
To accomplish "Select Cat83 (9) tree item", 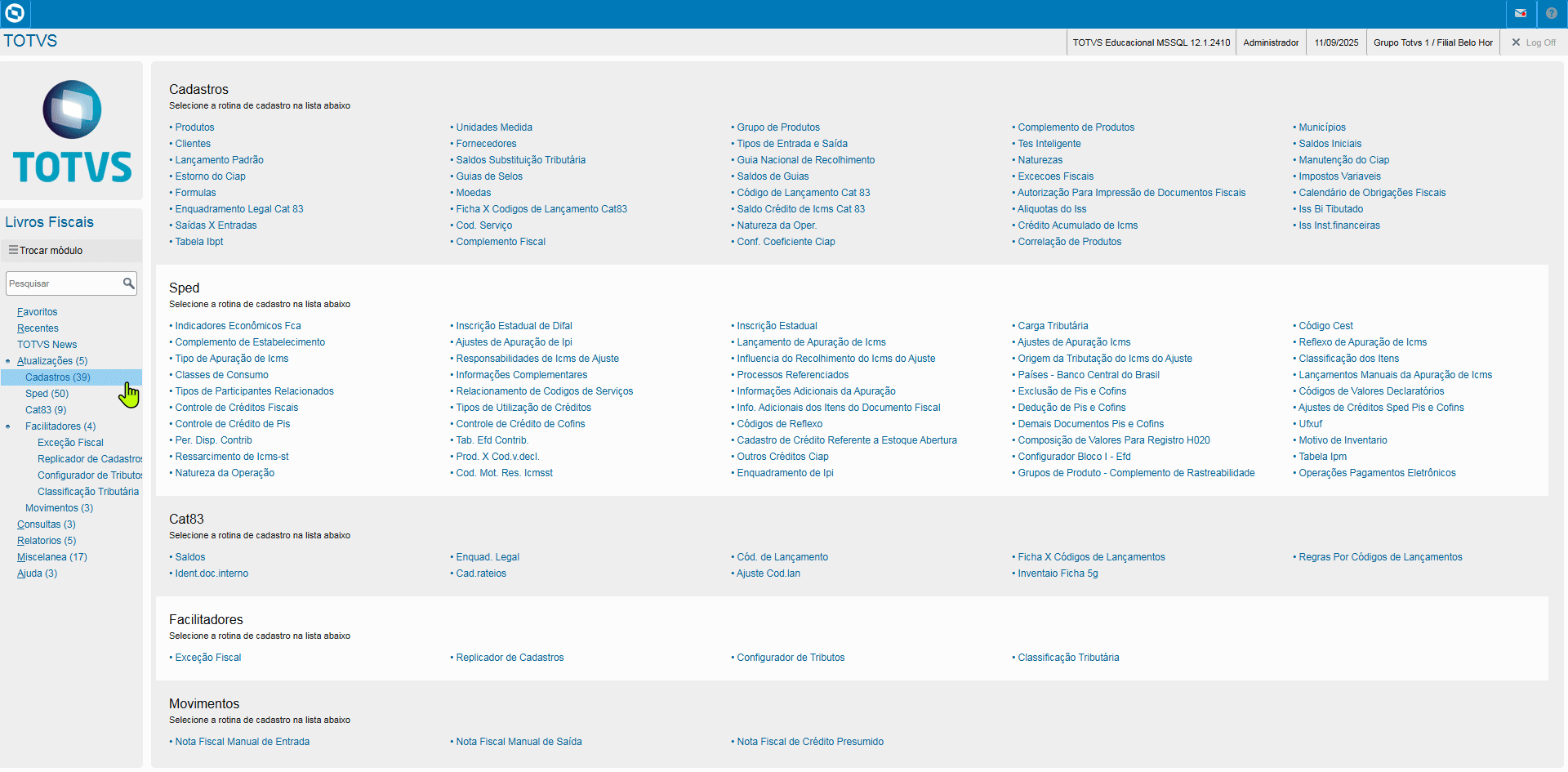I will (x=46, y=410).
